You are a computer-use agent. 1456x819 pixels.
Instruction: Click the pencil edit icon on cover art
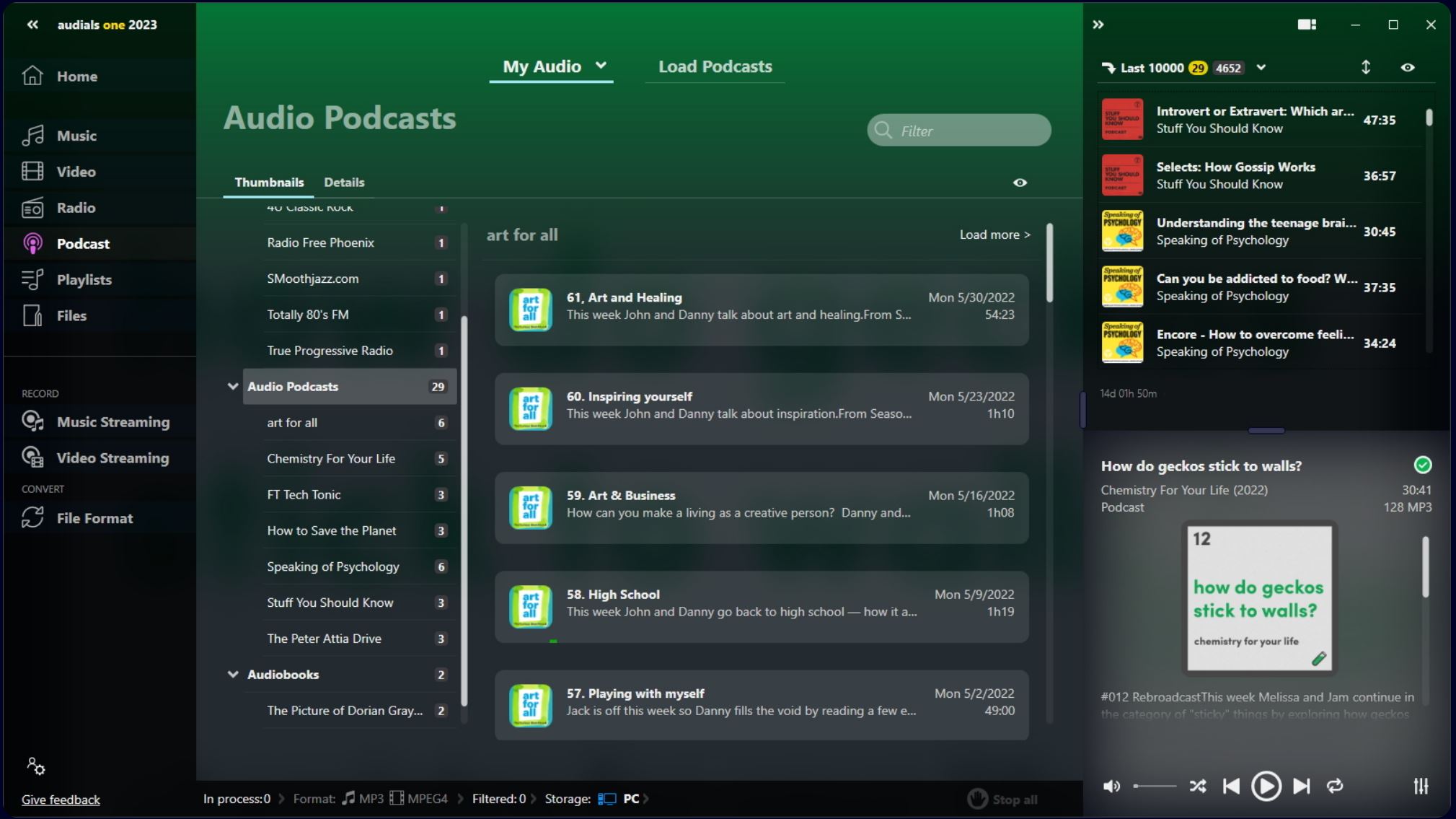(x=1319, y=659)
